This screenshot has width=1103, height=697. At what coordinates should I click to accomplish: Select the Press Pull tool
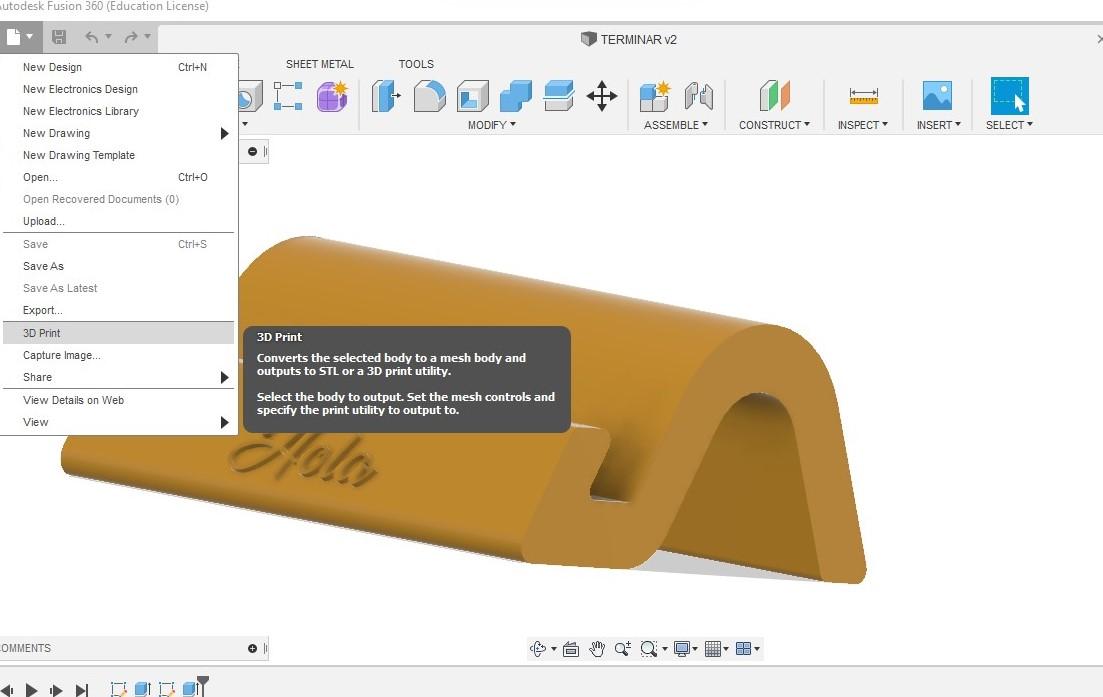(x=385, y=96)
